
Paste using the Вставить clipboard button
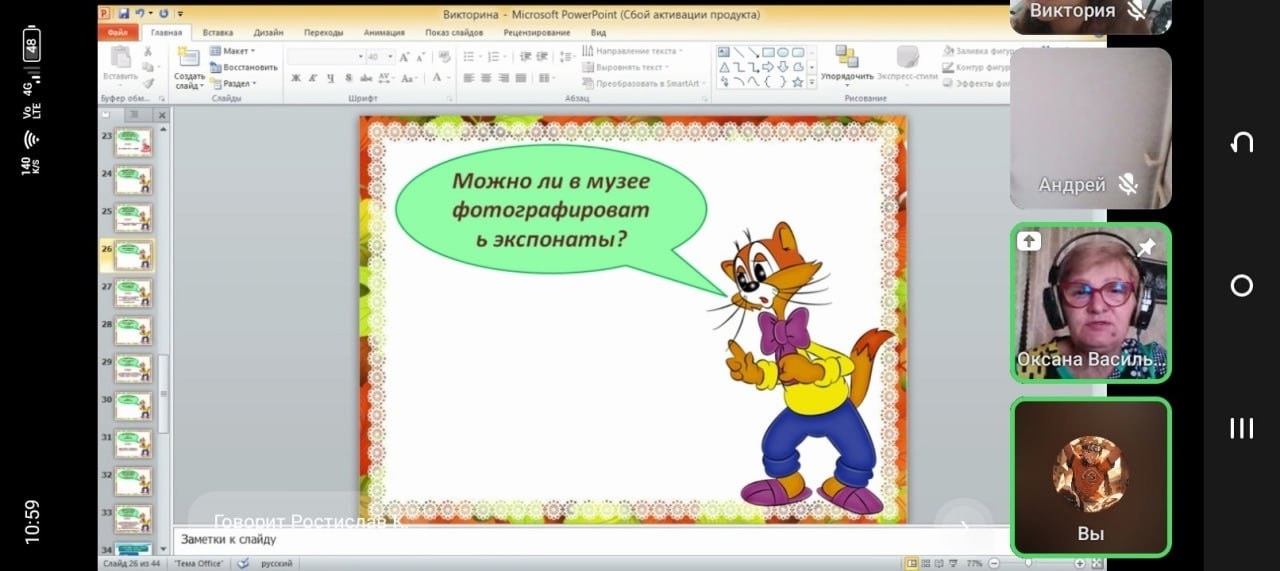(x=120, y=65)
